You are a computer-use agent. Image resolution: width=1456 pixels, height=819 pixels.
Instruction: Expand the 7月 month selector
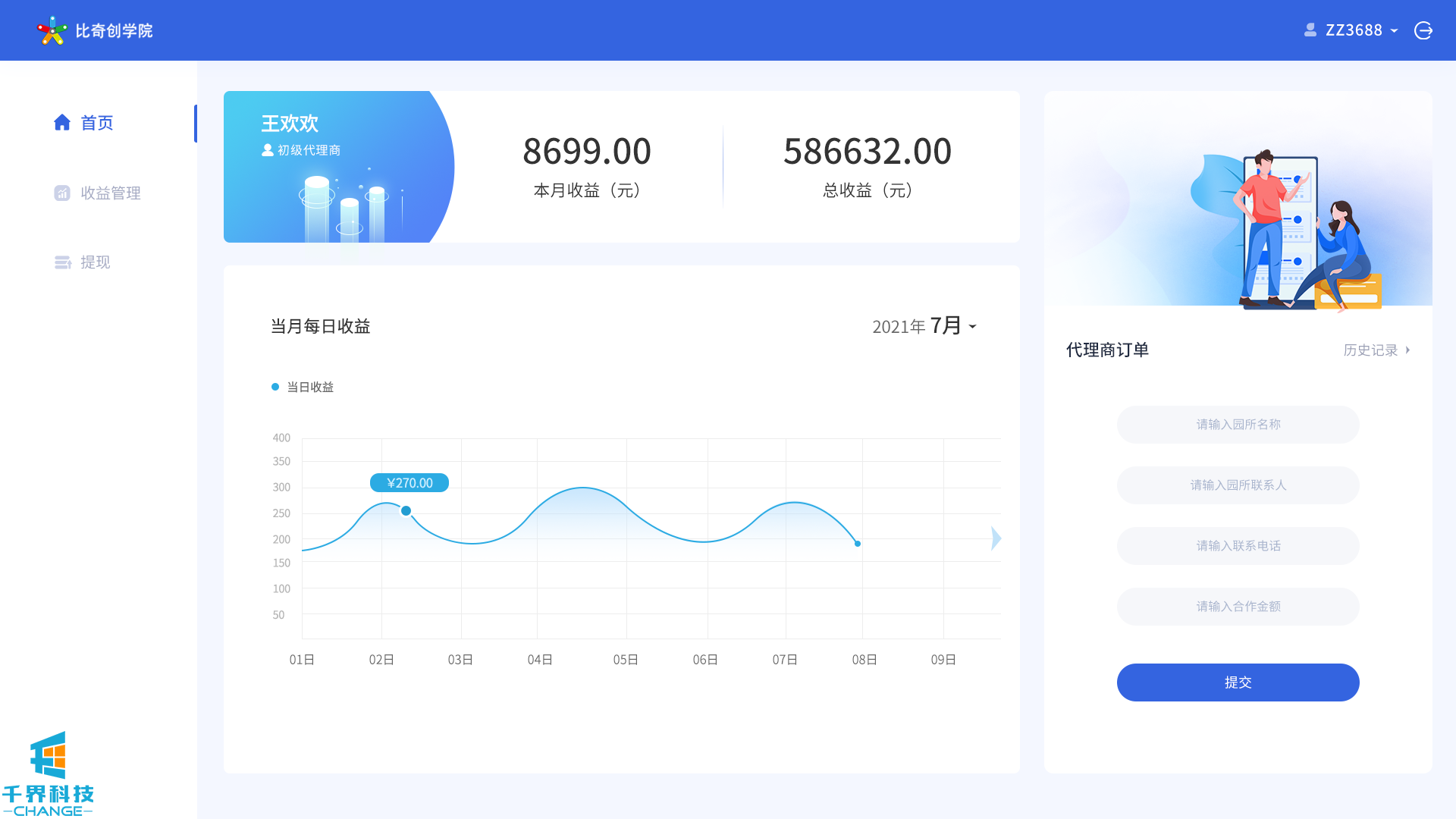tap(953, 326)
